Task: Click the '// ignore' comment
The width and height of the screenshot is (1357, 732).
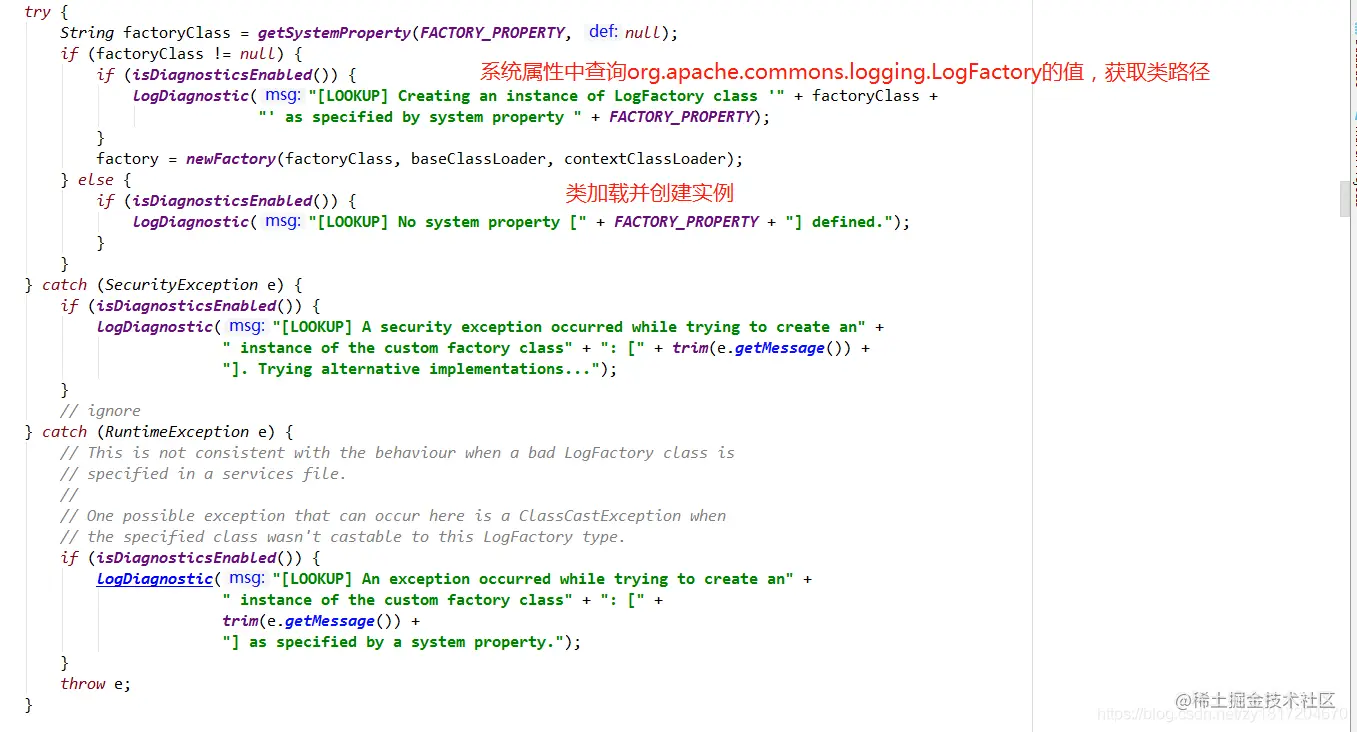Action: [100, 411]
